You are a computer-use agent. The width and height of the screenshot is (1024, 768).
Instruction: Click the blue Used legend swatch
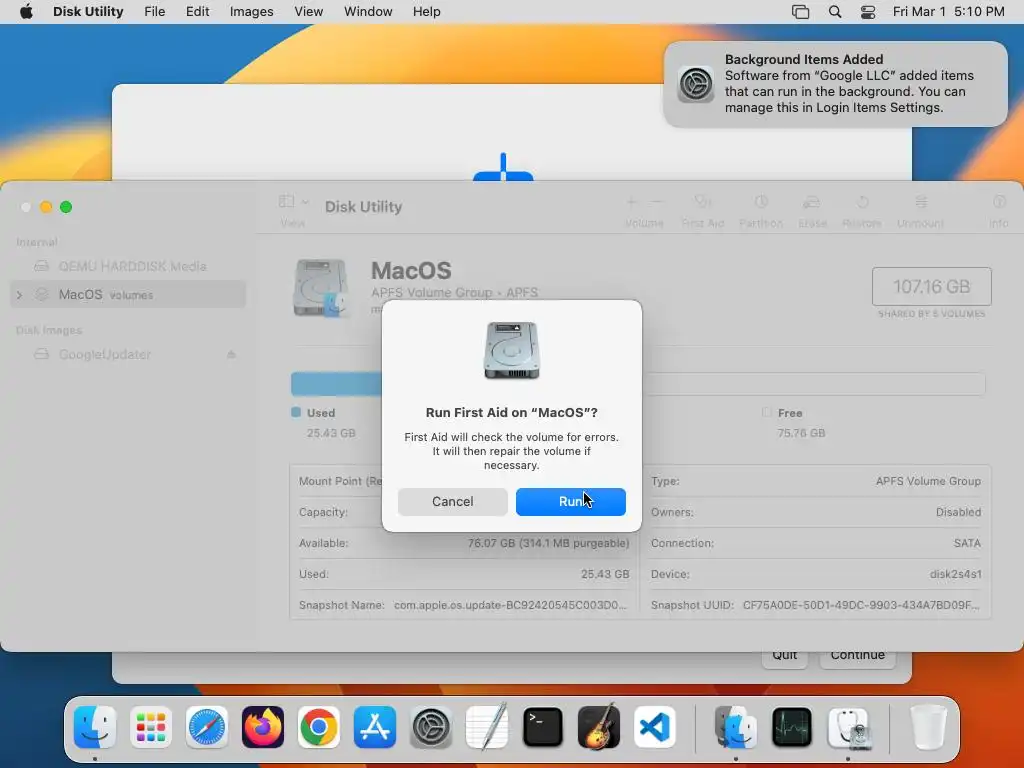coord(296,413)
